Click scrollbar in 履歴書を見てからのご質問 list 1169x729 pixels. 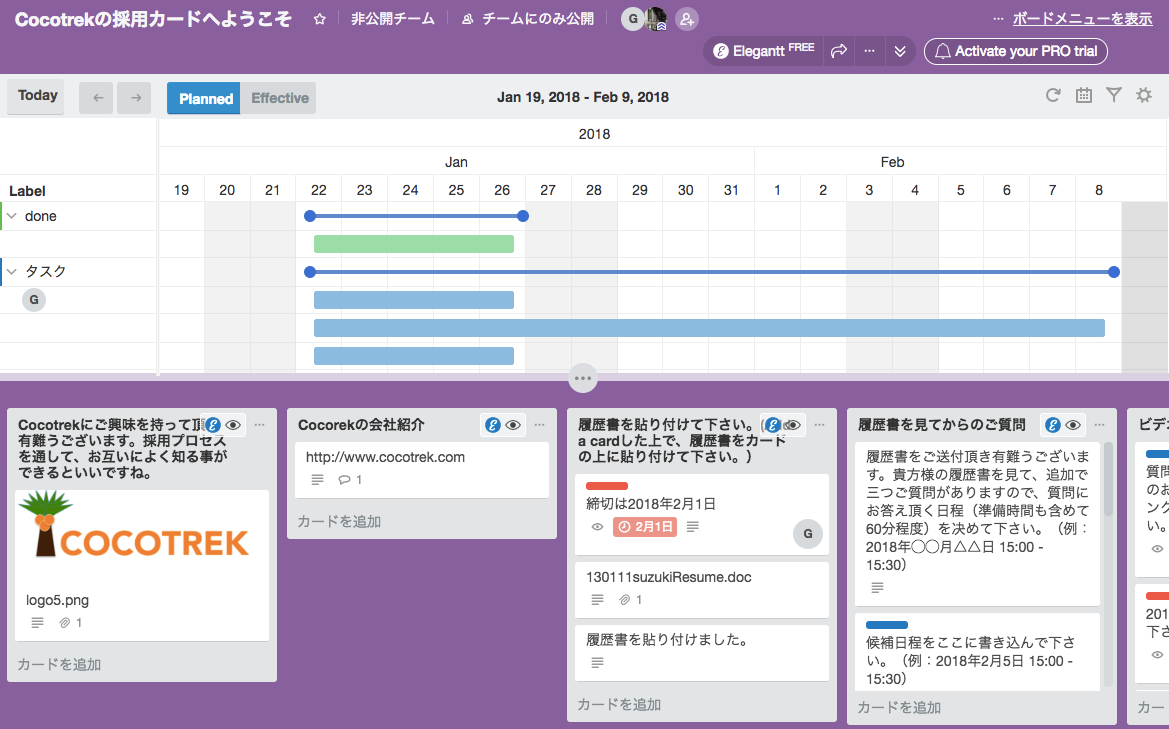click(1108, 480)
